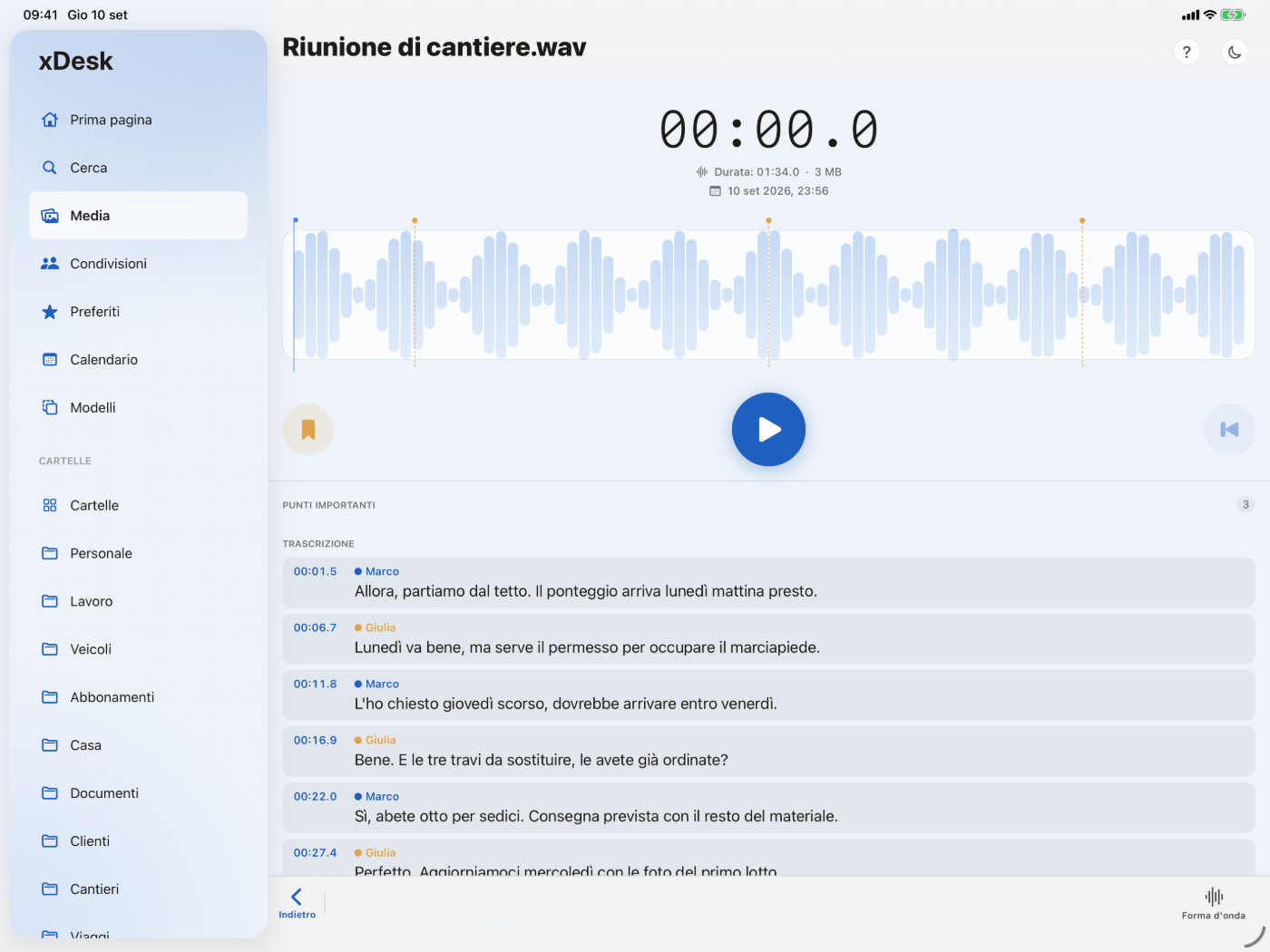Viewport: 1270px width, 952px height.
Task: Toggle the Forma d'onda waveform view
Action: [1214, 903]
